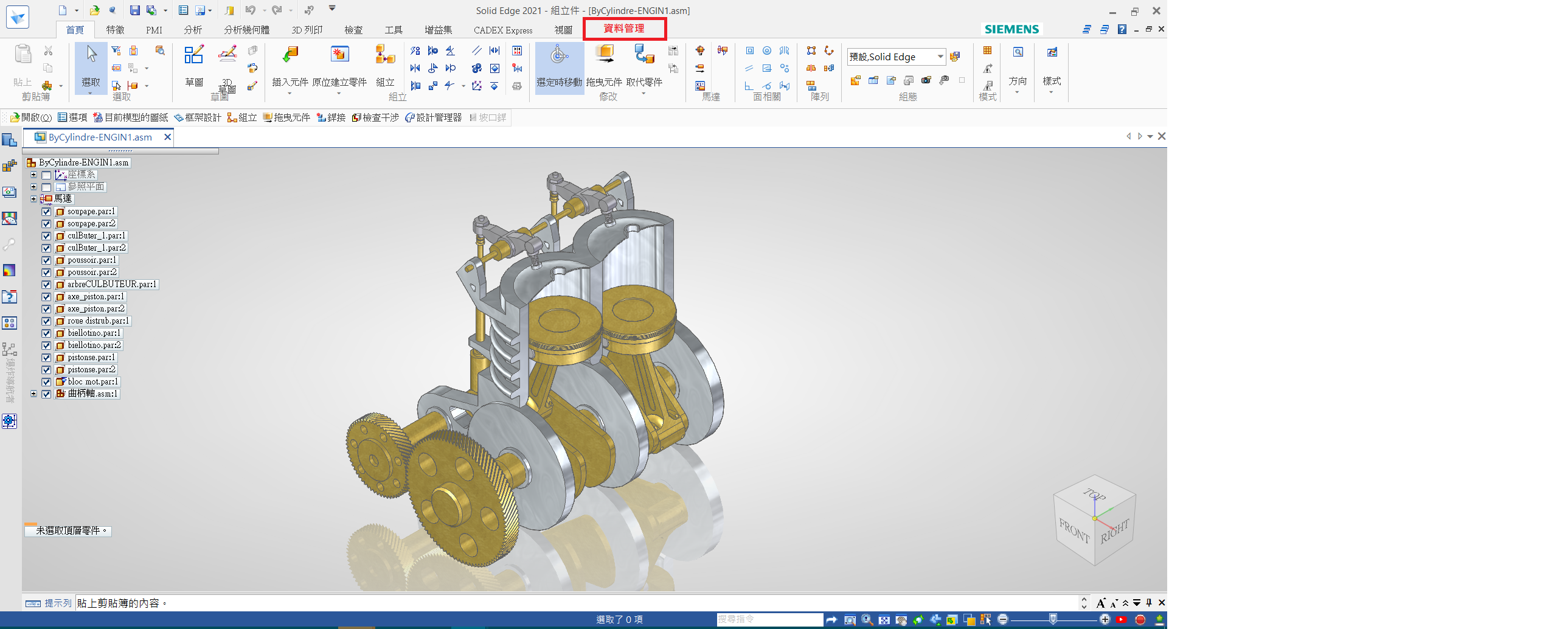Image resolution: width=1568 pixels, height=629 pixels.
Task: Toggle the roue distrub.par:1 checkbox
Action: tap(46, 322)
